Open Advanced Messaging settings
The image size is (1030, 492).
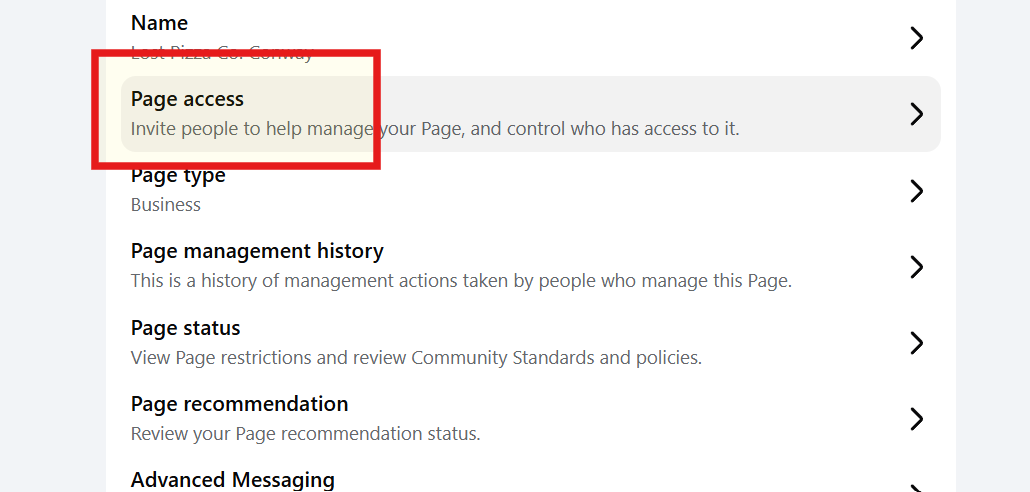[x=232, y=480]
